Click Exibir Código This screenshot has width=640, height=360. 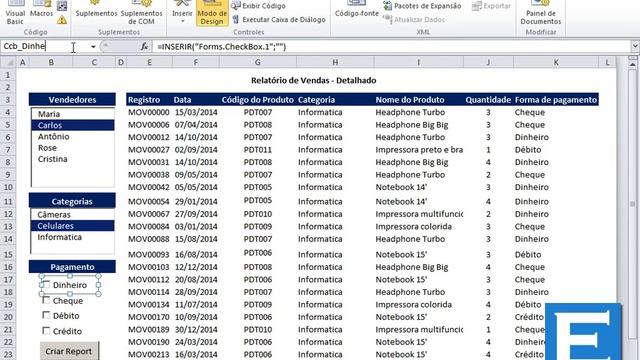point(259,6)
